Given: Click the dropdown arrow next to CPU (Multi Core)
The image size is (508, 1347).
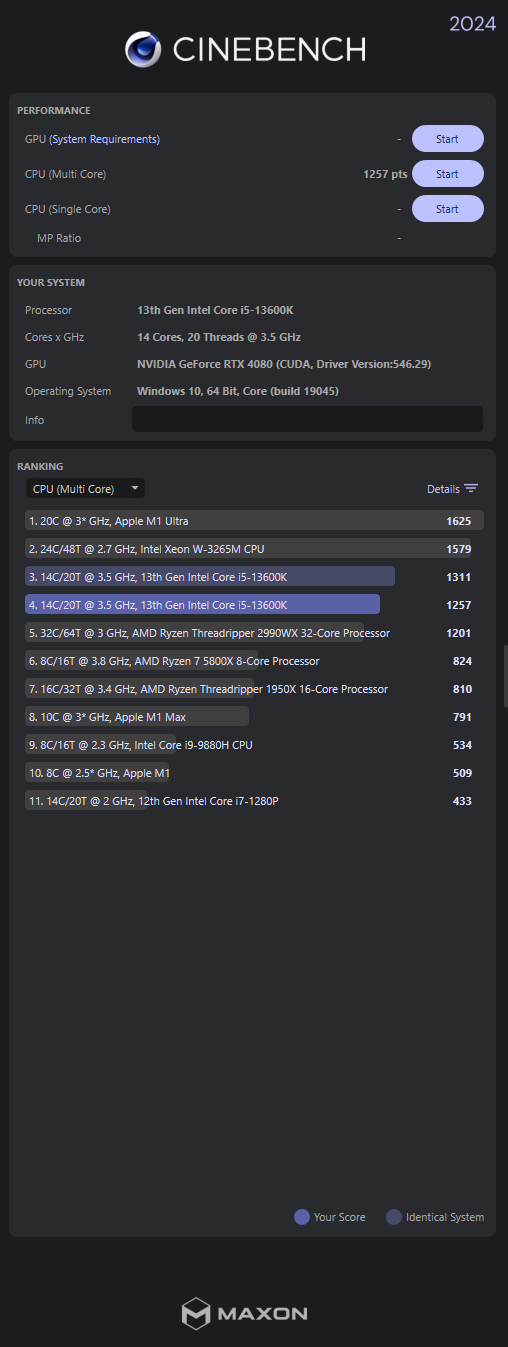Looking at the screenshot, I should 135,489.
